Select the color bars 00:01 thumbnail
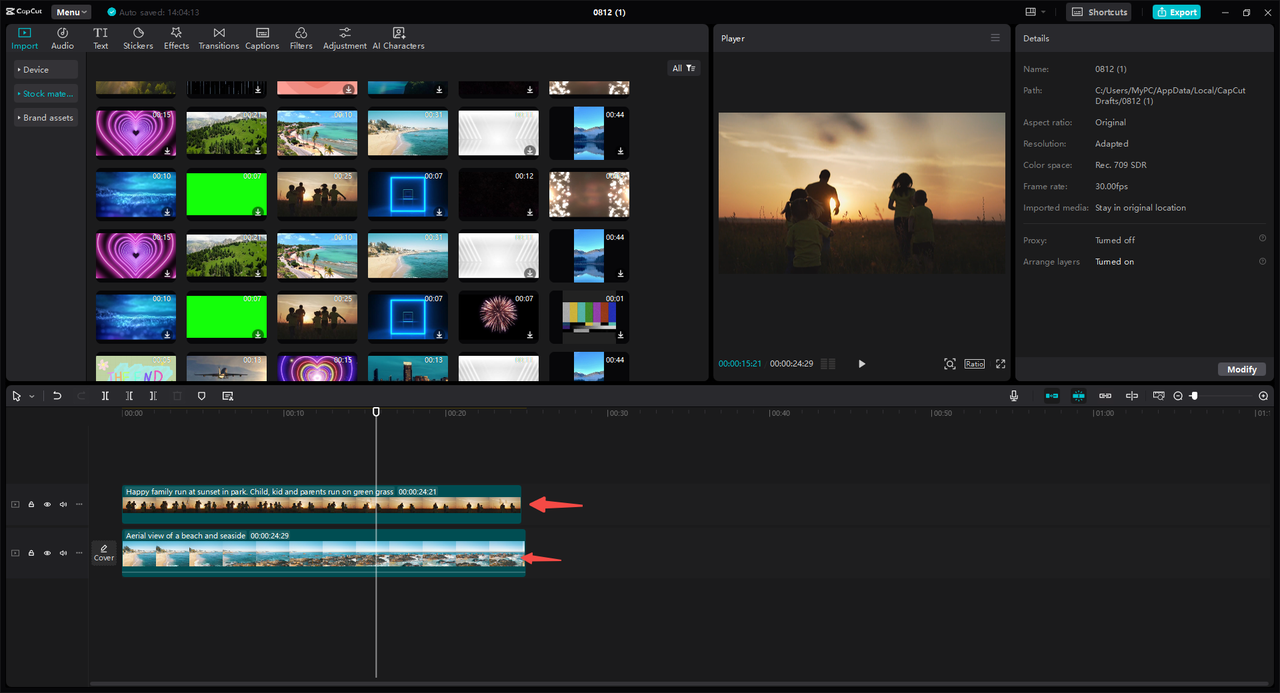 click(589, 315)
